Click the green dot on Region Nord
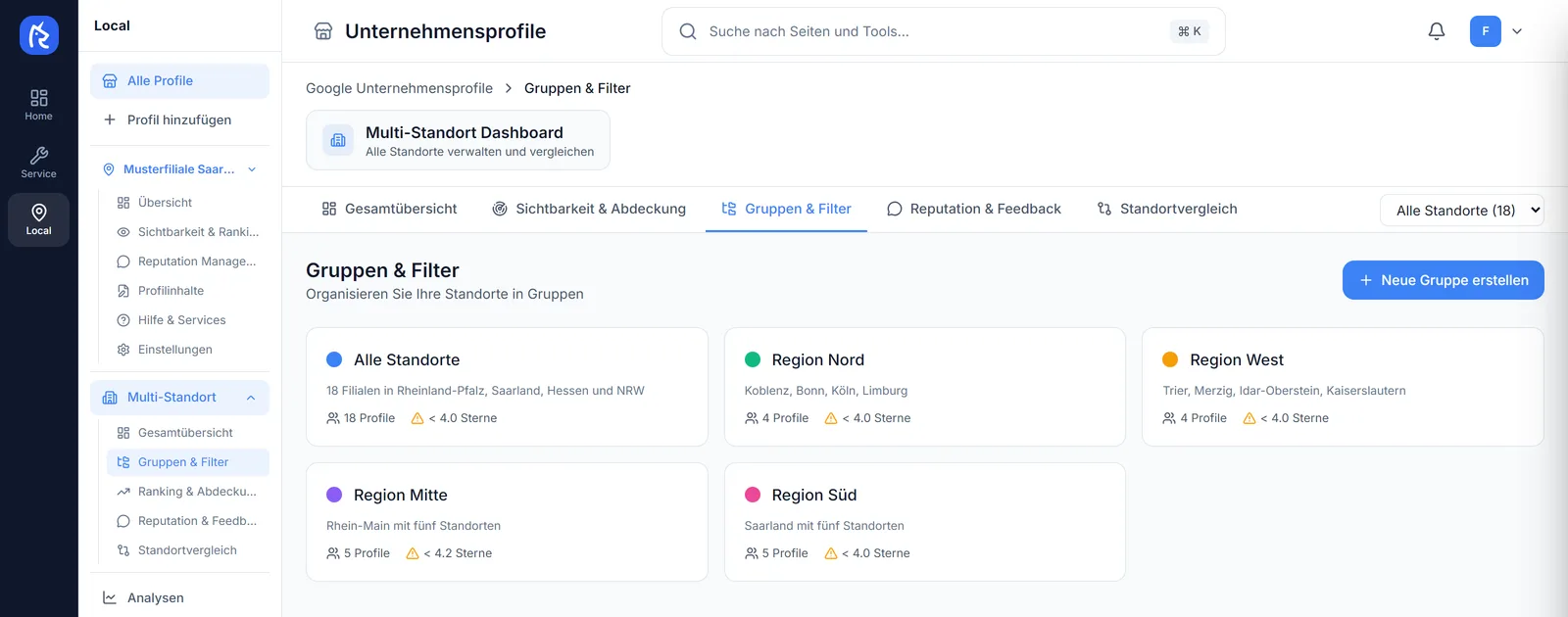Image resolution: width=1568 pixels, height=617 pixels. click(753, 359)
